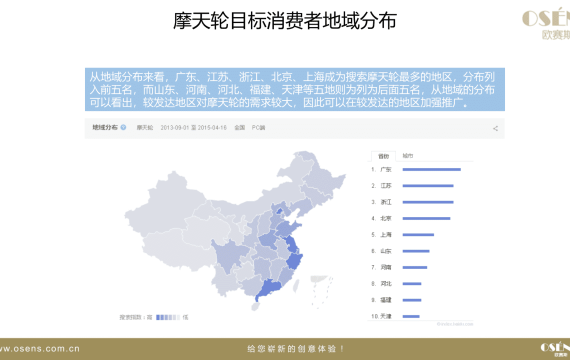Click the blue help icon beside 地域分布
The height and width of the screenshot is (360, 570).
point(123,127)
